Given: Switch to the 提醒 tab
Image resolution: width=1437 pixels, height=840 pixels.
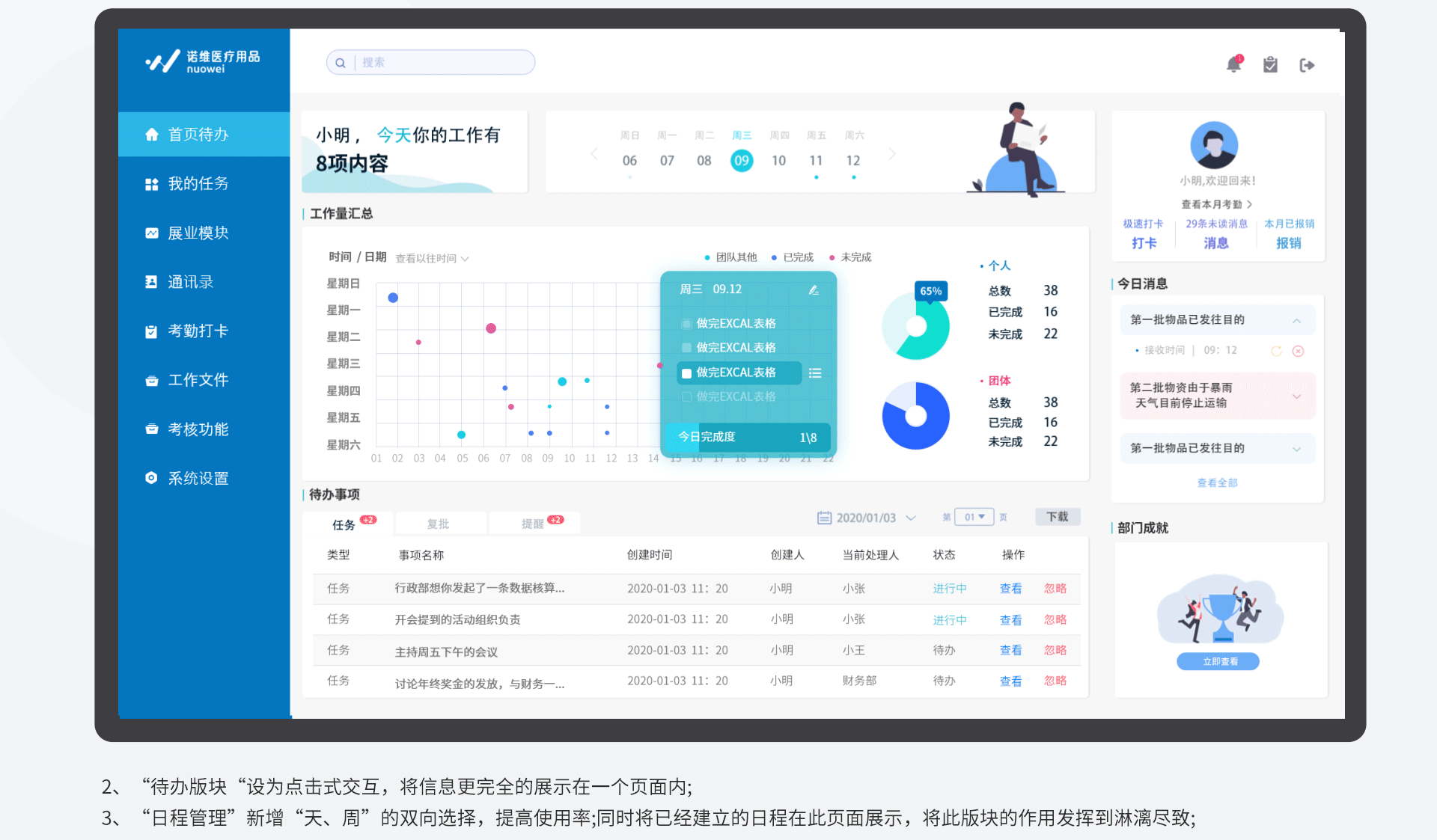Looking at the screenshot, I should pyautogui.click(x=533, y=524).
